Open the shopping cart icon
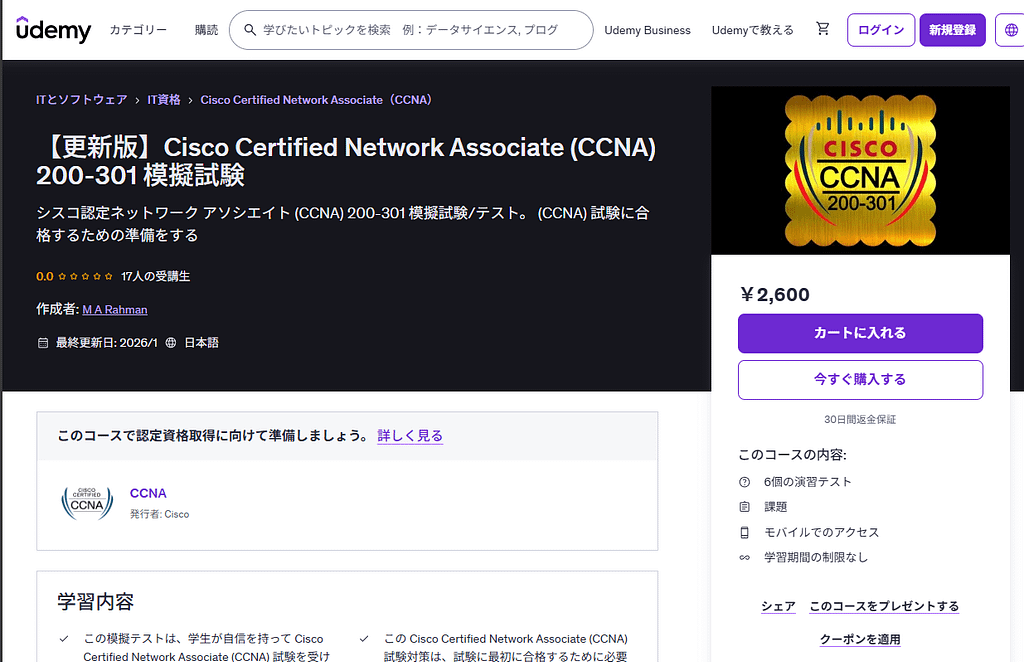Image resolution: width=1024 pixels, height=662 pixels. coord(823,30)
